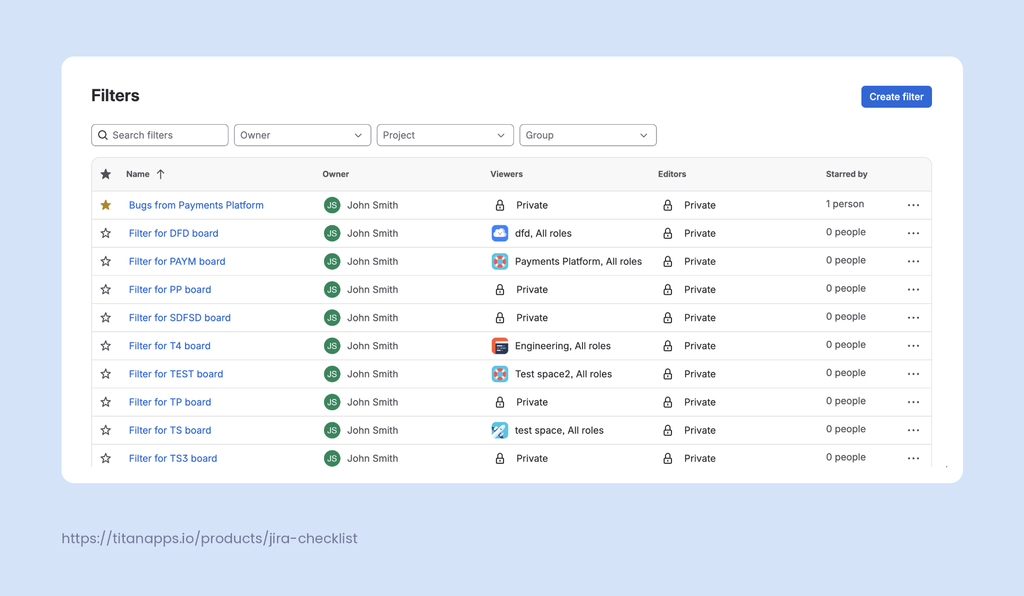Click '1 person' in Starred by column
The width and height of the screenshot is (1024, 596).
(x=845, y=204)
